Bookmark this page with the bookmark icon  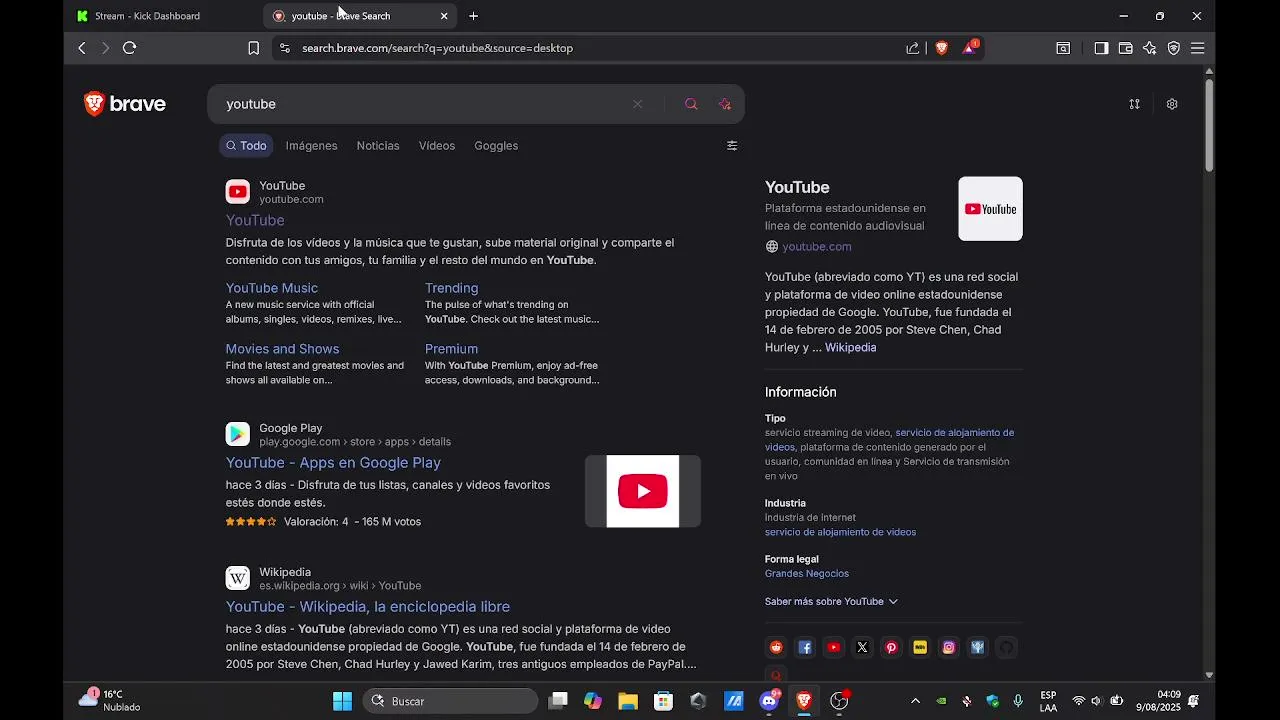(253, 48)
